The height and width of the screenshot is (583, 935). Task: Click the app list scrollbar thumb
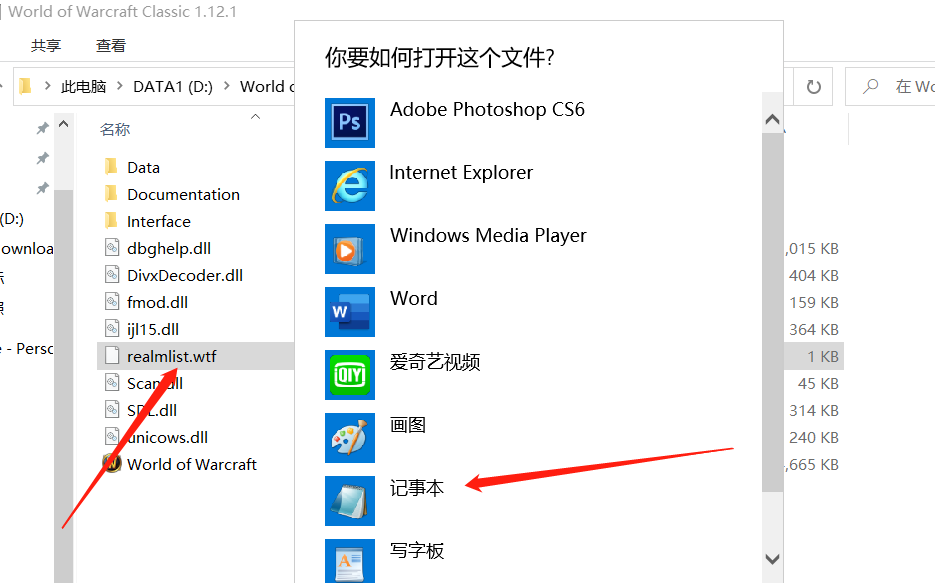tap(772, 312)
